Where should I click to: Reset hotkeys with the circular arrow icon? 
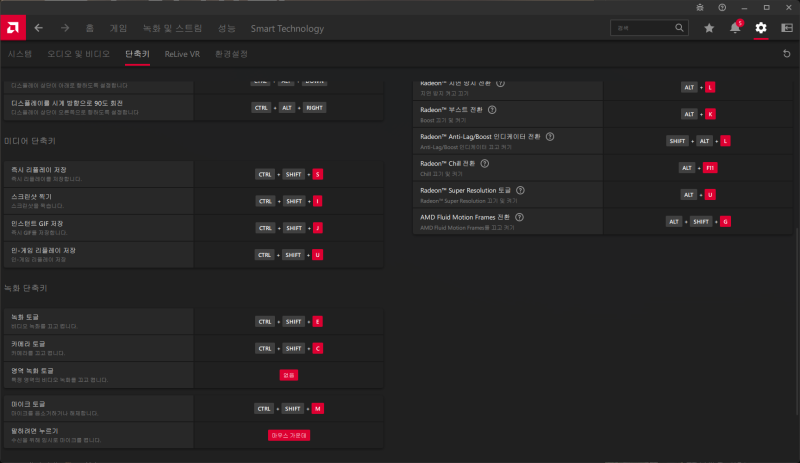click(787, 54)
